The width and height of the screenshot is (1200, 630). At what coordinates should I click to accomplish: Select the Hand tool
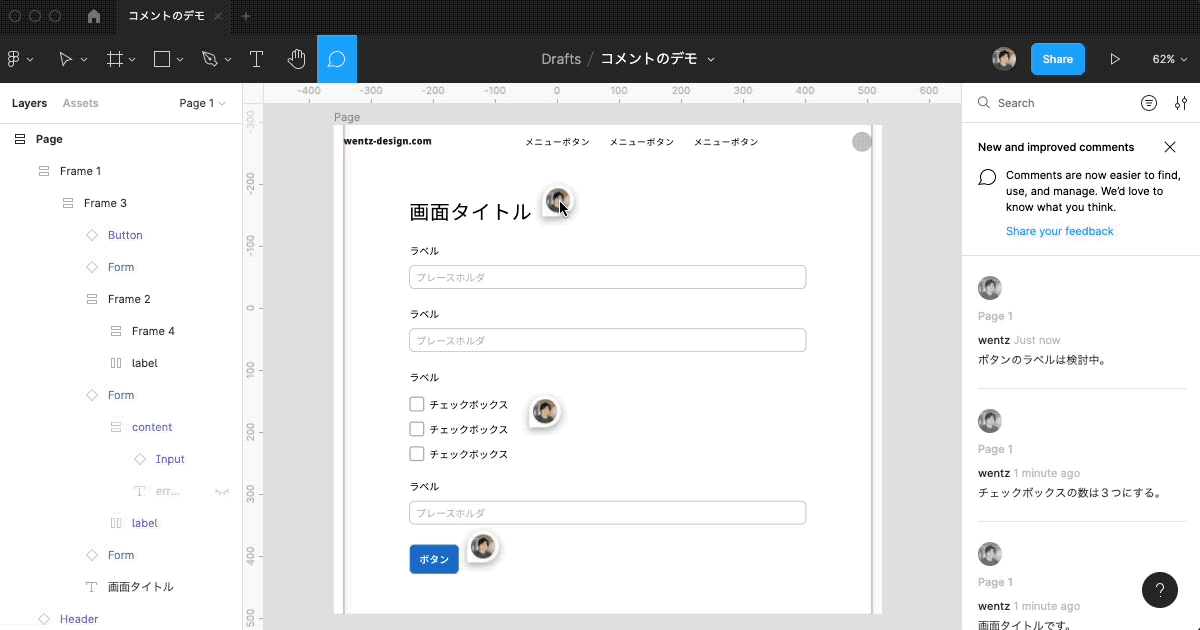pos(296,59)
